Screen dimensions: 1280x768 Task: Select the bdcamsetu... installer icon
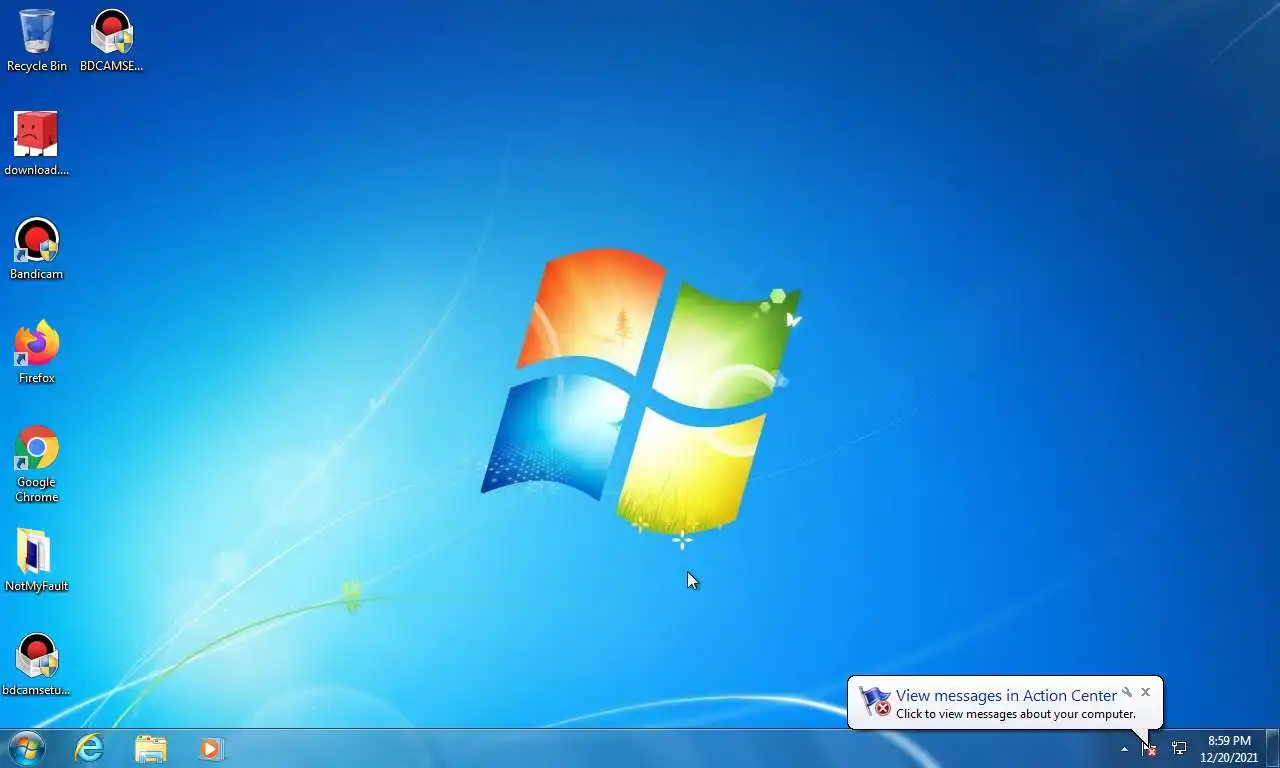coord(37,665)
